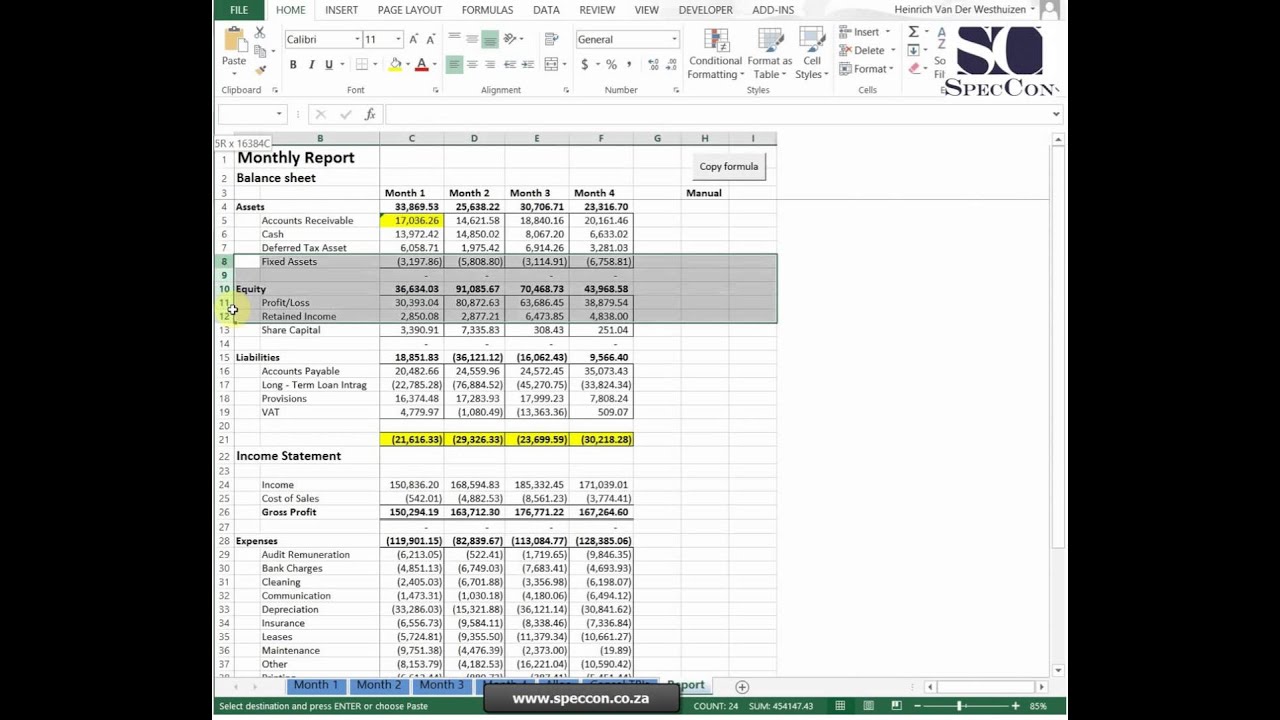Image resolution: width=1280 pixels, height=720 pixels.
Task: Click the Format Painter brush icon
Action: pos(260,69)
